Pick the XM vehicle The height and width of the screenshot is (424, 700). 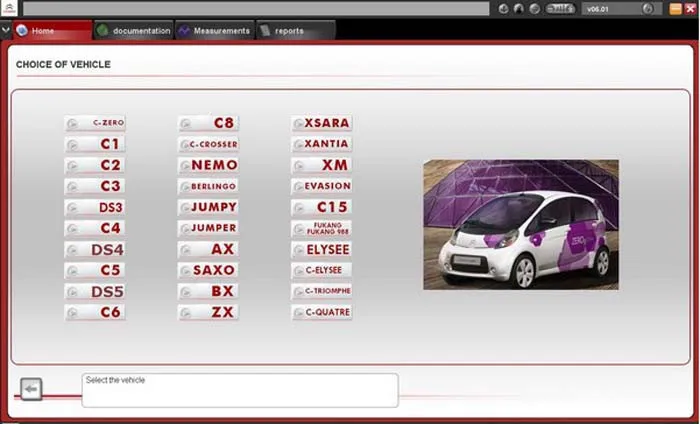pyautogui.click(x=322, y=165)
